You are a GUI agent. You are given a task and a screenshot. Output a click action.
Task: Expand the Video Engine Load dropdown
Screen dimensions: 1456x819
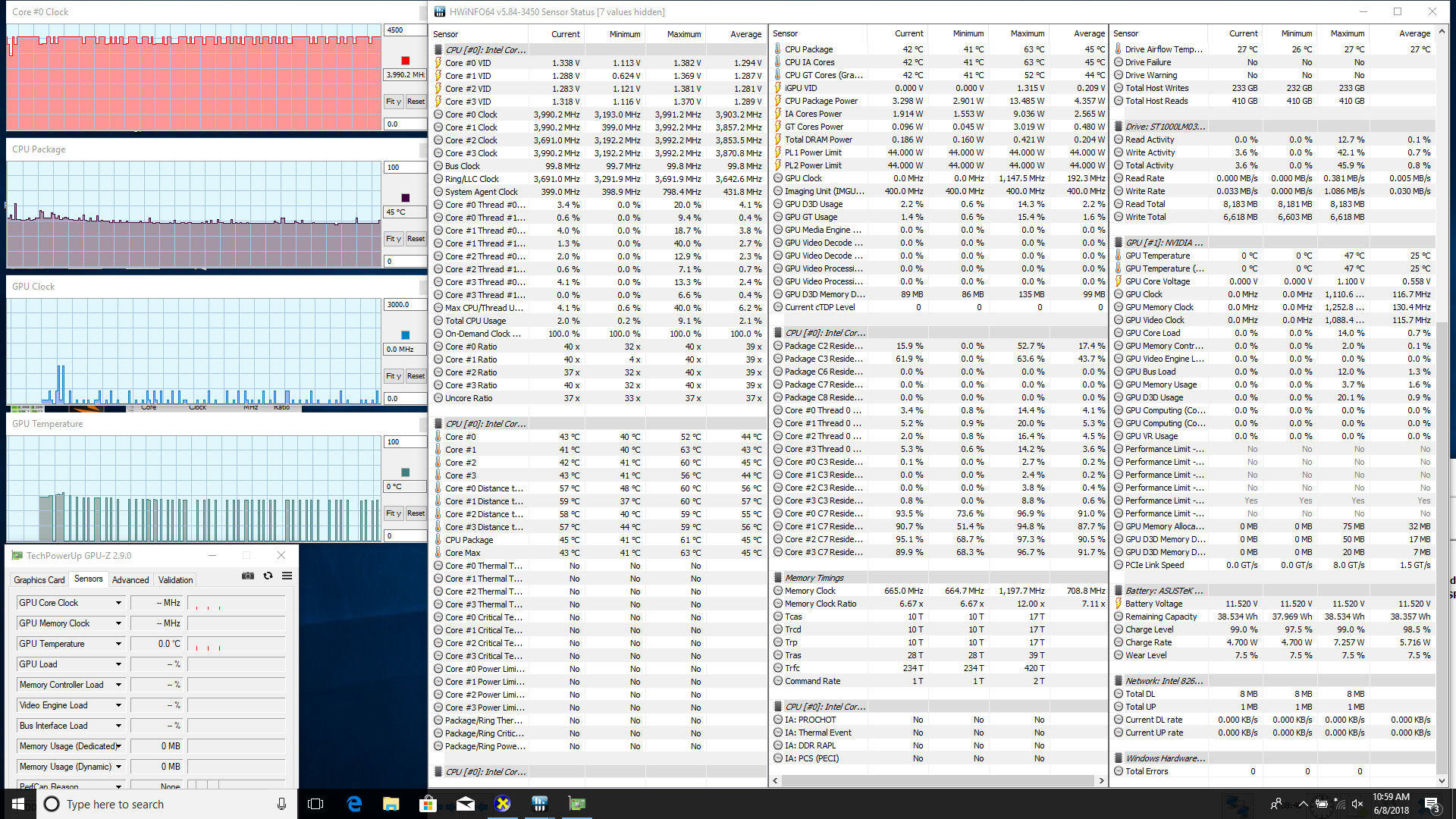[118, 705]
